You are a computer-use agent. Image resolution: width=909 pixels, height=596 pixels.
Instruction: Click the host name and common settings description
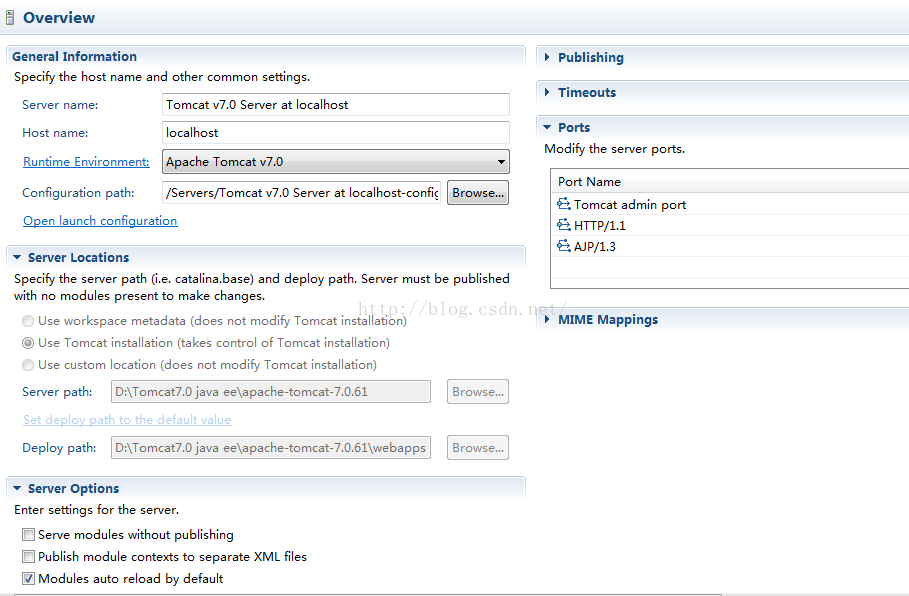click(162, 77)
